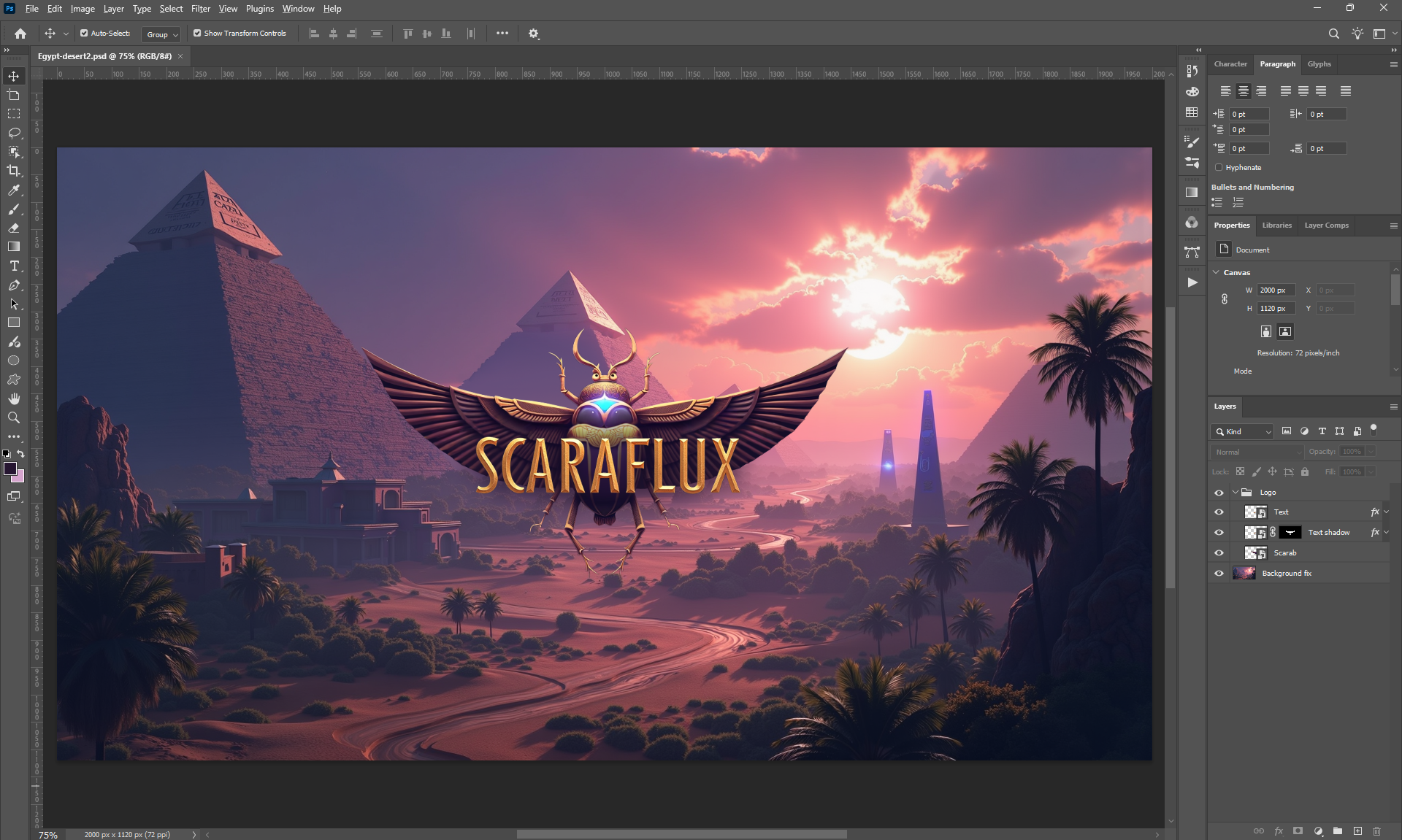The image size is (1402, 840).
Task: Click the create new group folder icon
Action: [x=1337, y=831]
